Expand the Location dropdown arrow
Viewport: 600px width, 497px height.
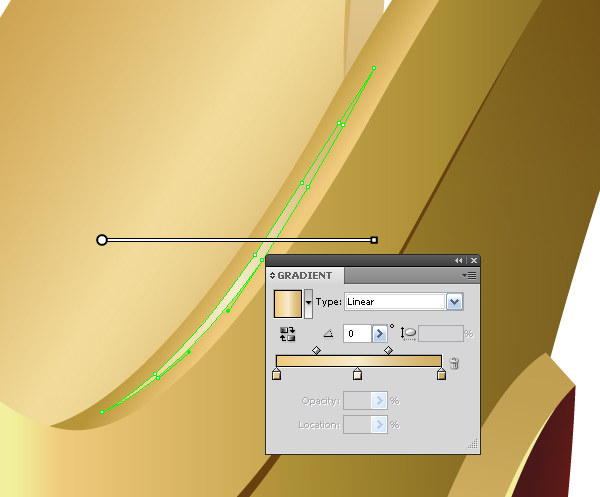(379, 425)
